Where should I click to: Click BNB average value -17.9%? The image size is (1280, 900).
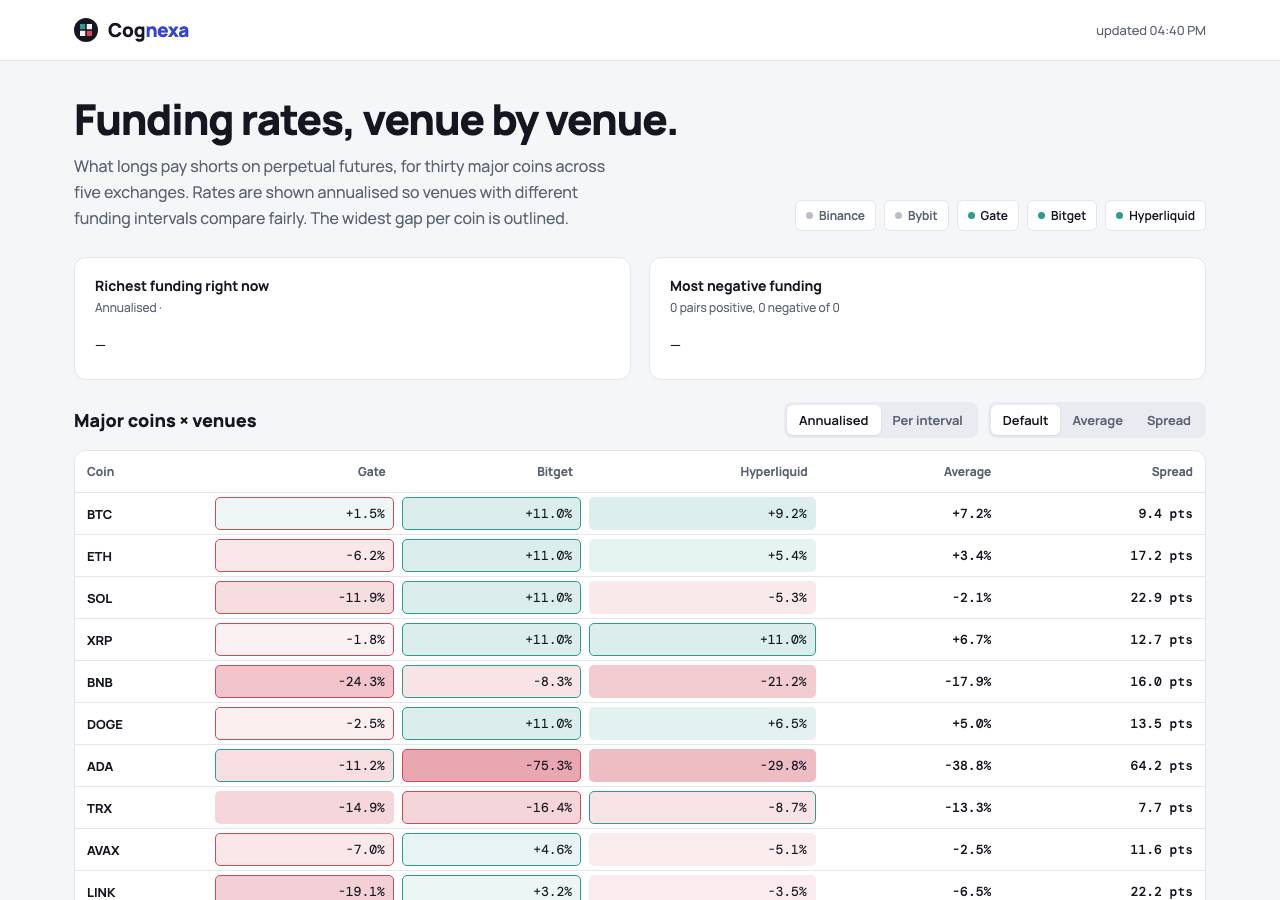pyautogui.click(x=967, y=682)
